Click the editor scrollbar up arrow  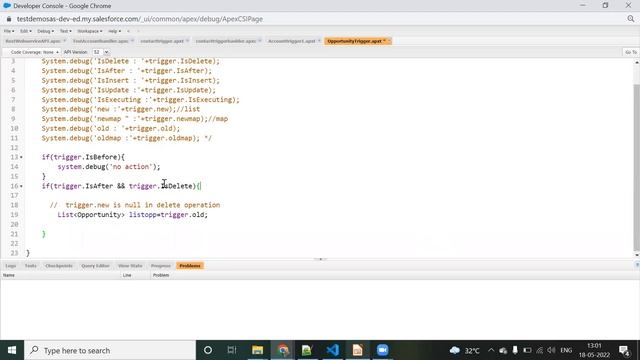tap(637, 62)
